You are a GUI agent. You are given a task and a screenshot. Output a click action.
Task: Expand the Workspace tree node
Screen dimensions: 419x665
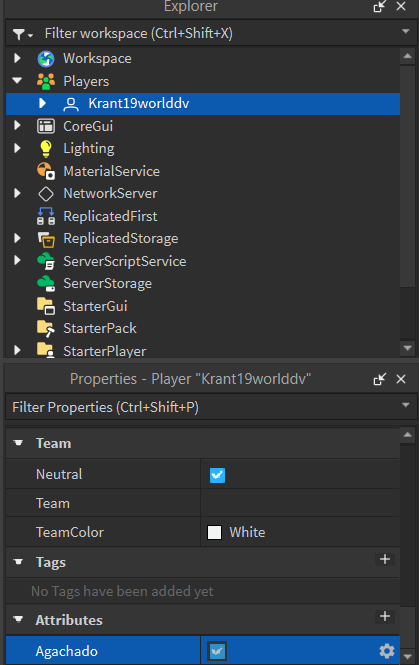(x=17, y=58)
